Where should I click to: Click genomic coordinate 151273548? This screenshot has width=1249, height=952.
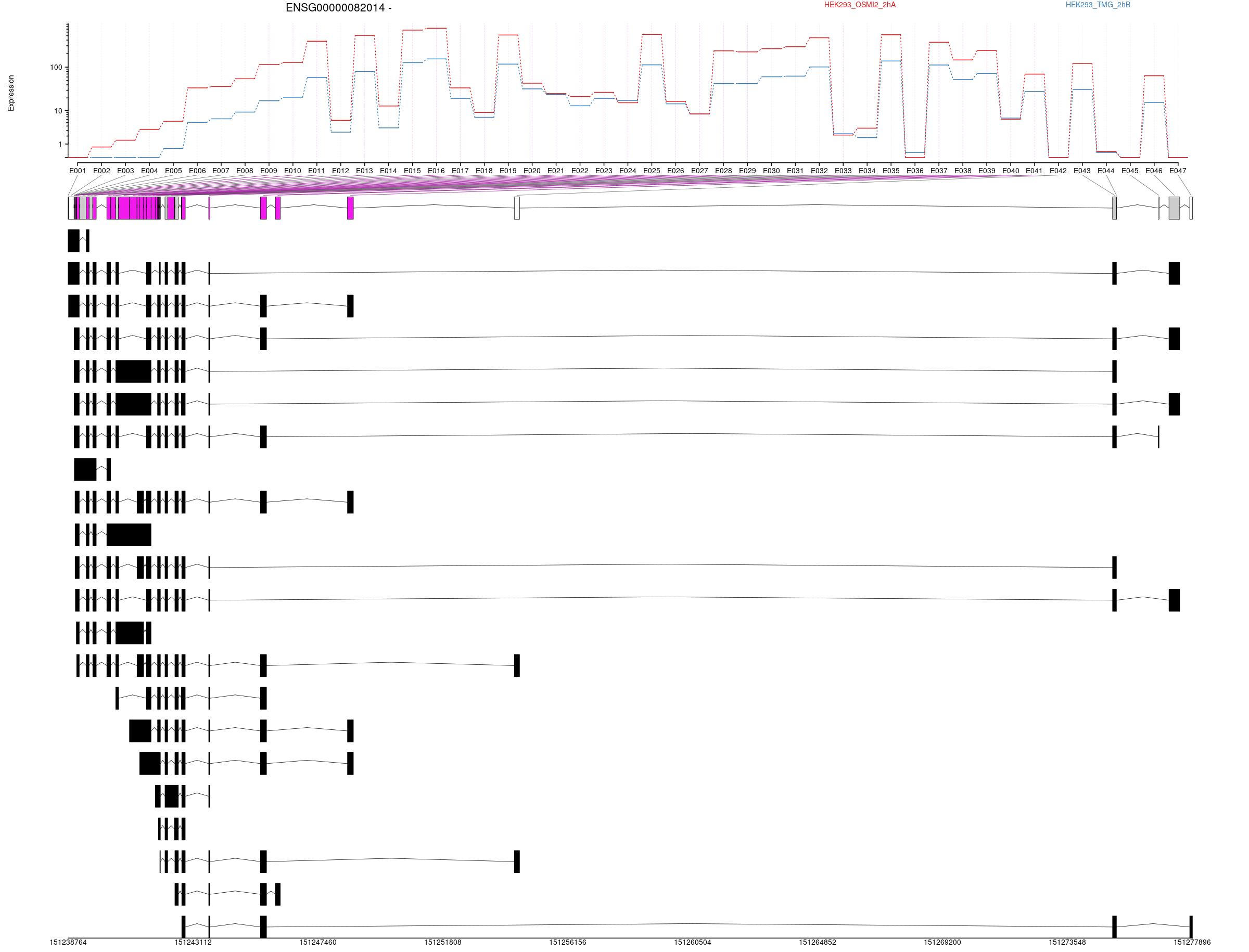(x=1067, y=942)
